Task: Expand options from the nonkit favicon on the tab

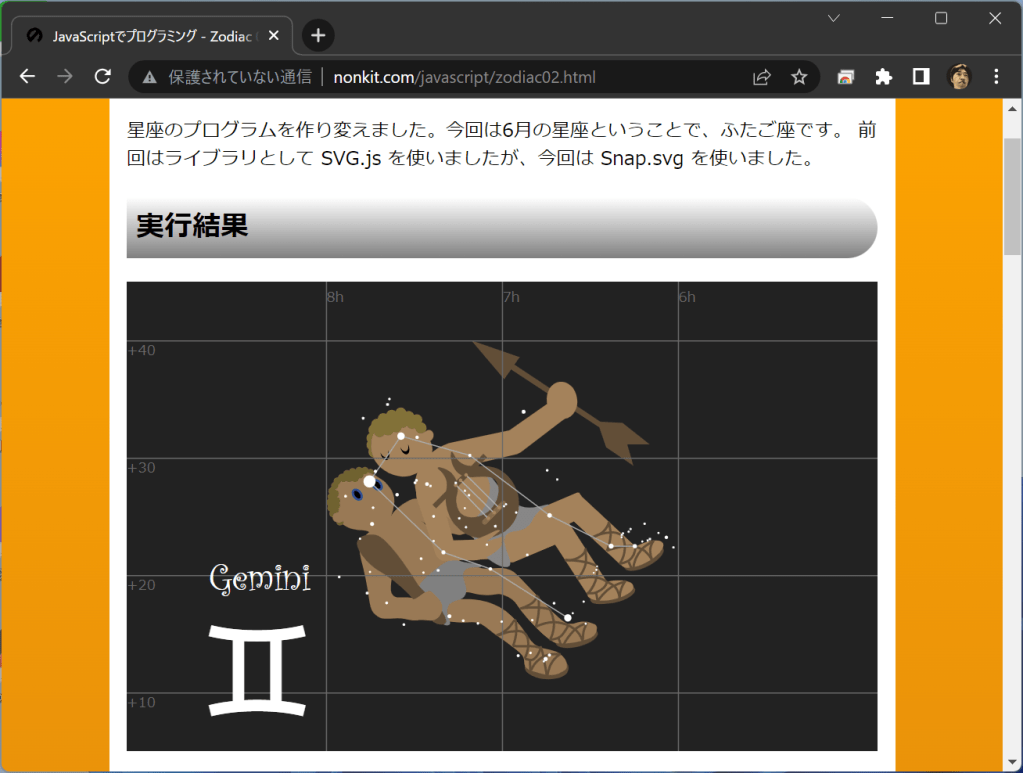Action: point(33,35)
